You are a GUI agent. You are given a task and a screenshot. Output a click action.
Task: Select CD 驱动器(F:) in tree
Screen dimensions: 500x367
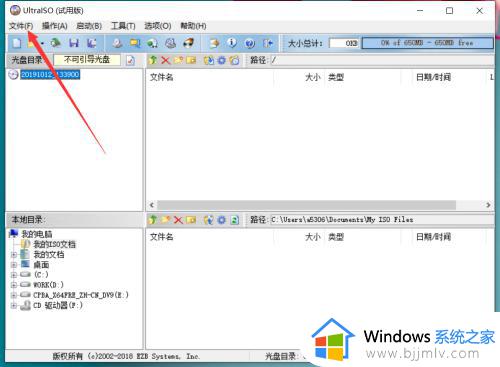(x=58, y=305)
